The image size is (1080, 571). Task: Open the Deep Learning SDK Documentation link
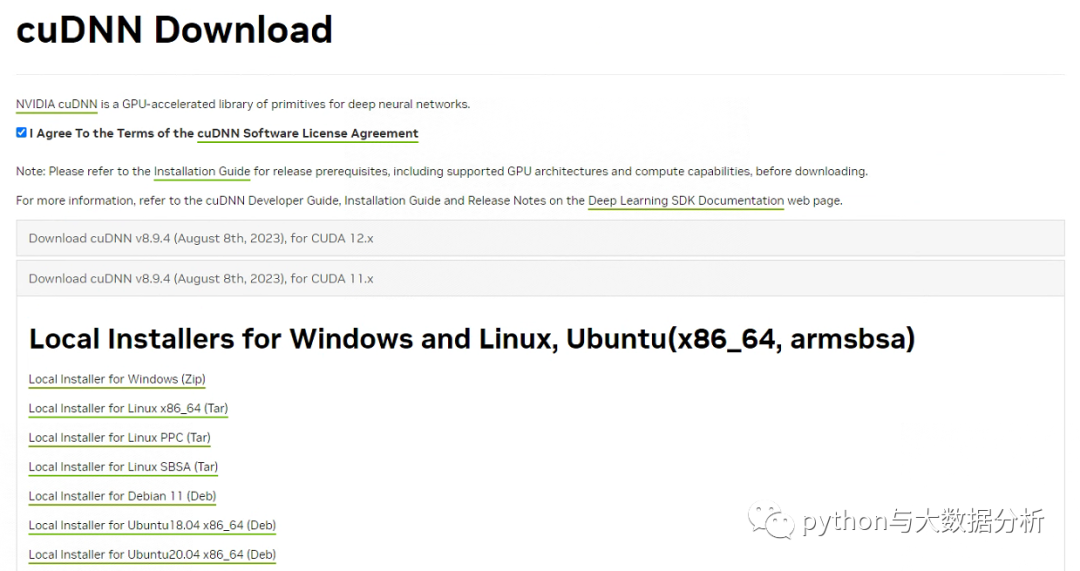[686, 200]
